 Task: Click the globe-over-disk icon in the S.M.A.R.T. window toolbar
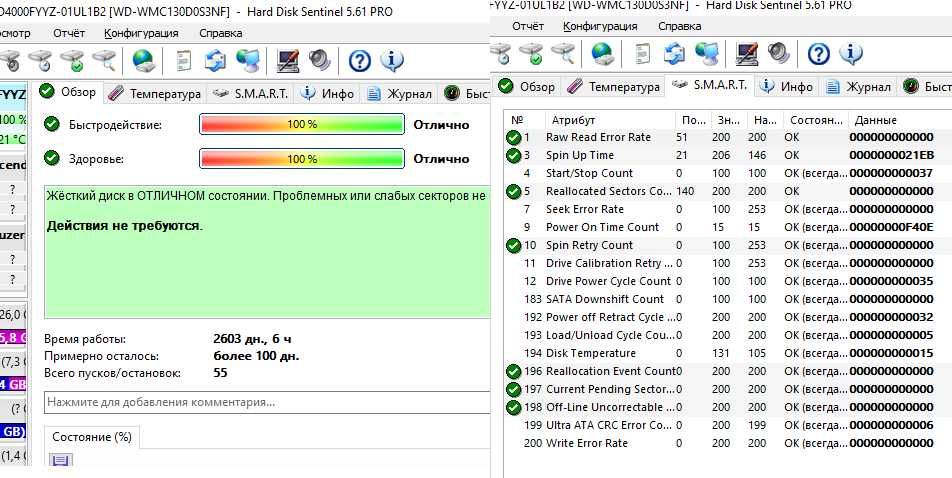pyautogui.click(x=602, y=53)
